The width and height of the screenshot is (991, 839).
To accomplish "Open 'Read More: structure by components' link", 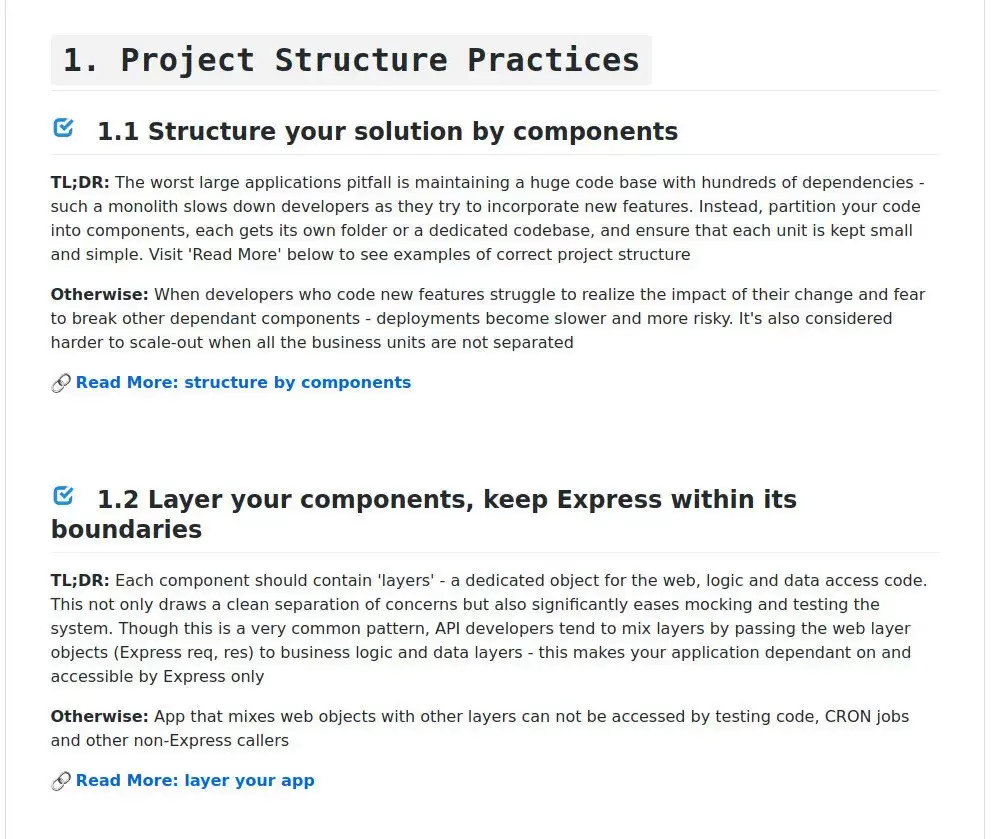I will point(243,382).
